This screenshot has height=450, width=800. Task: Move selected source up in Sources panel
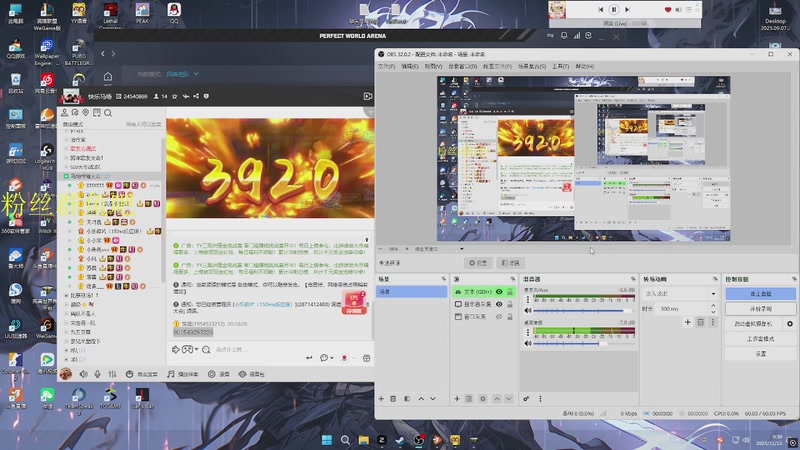coord(497,398)
